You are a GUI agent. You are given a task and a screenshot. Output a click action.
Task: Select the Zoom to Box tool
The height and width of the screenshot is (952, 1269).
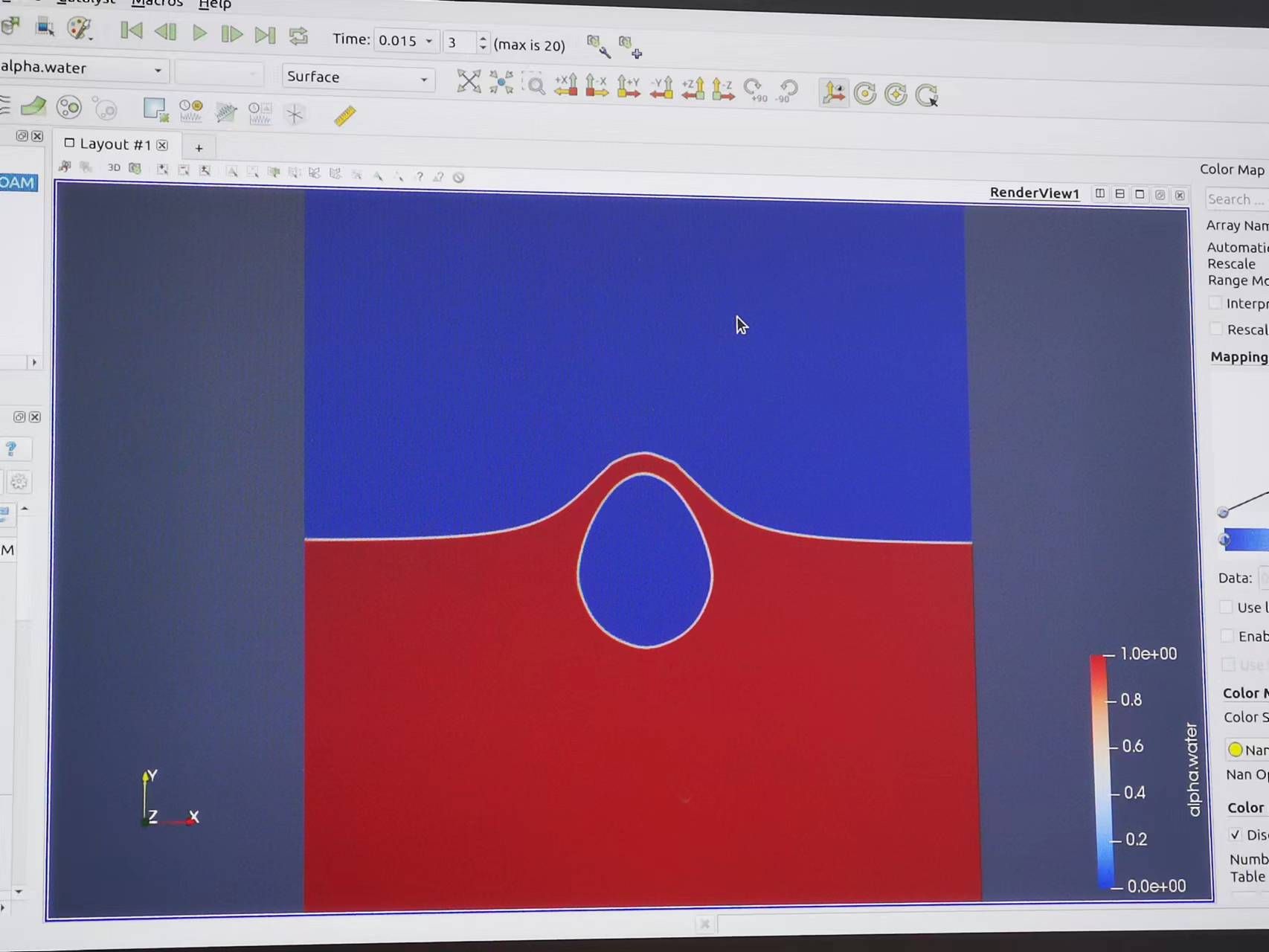[x=534, y=84]
